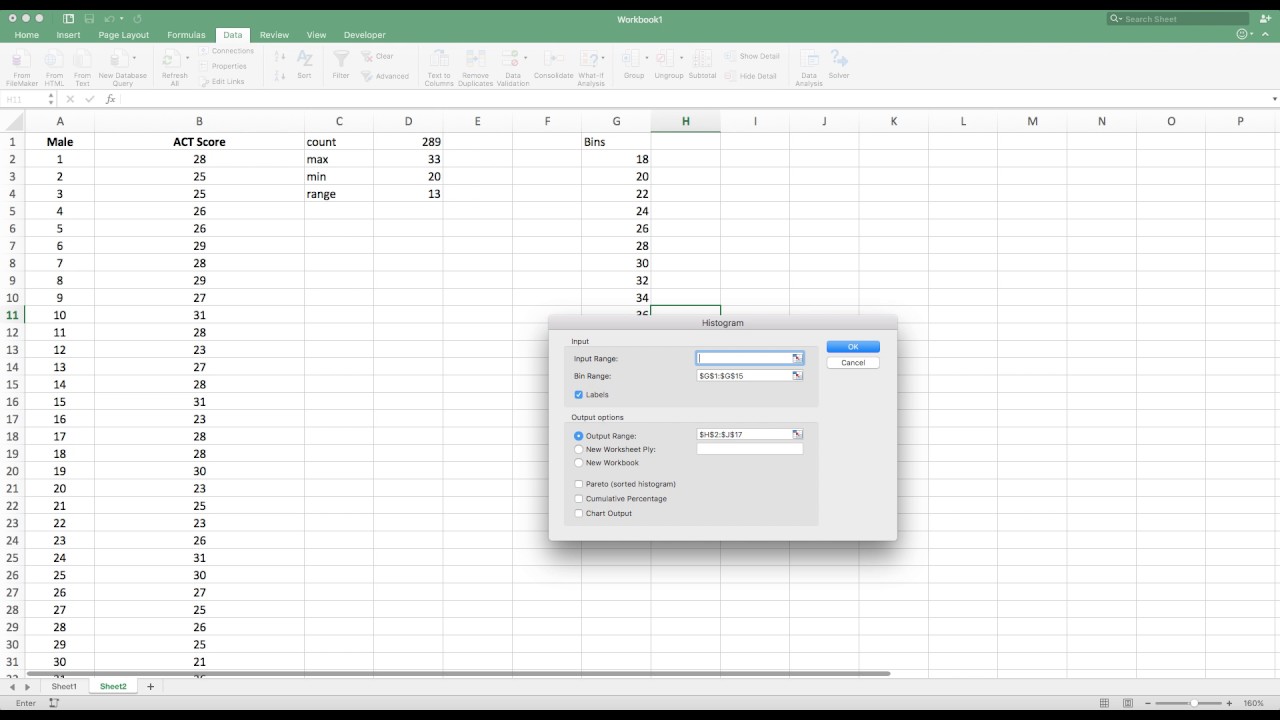Click the Insert Function fx icon

[x=111, y=99]
